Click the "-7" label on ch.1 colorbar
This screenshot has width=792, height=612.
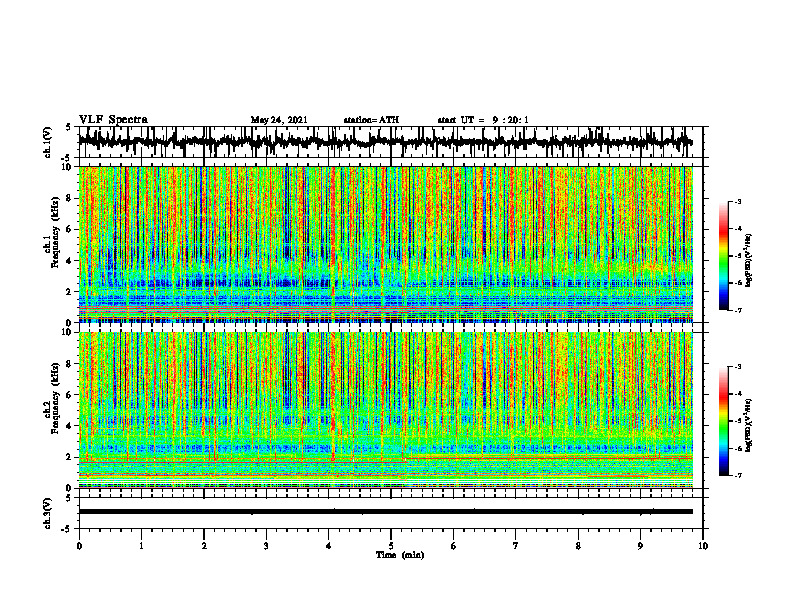(x=737, y=310)
